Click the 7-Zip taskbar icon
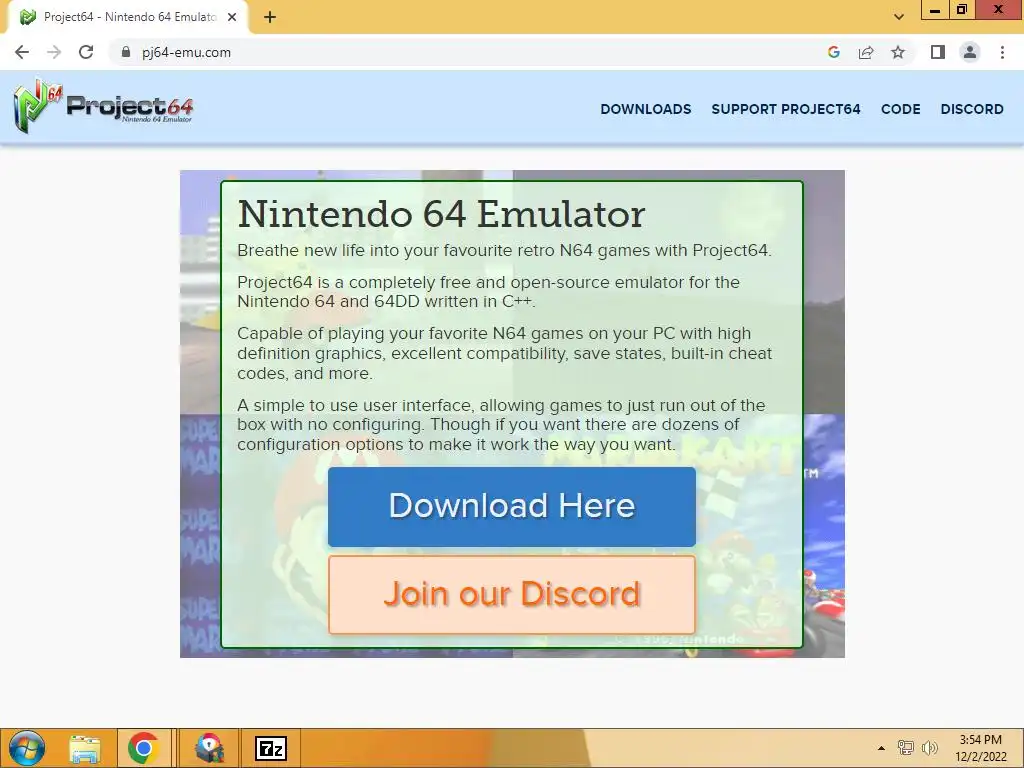 pyautogui.click(x=271, y=748)
